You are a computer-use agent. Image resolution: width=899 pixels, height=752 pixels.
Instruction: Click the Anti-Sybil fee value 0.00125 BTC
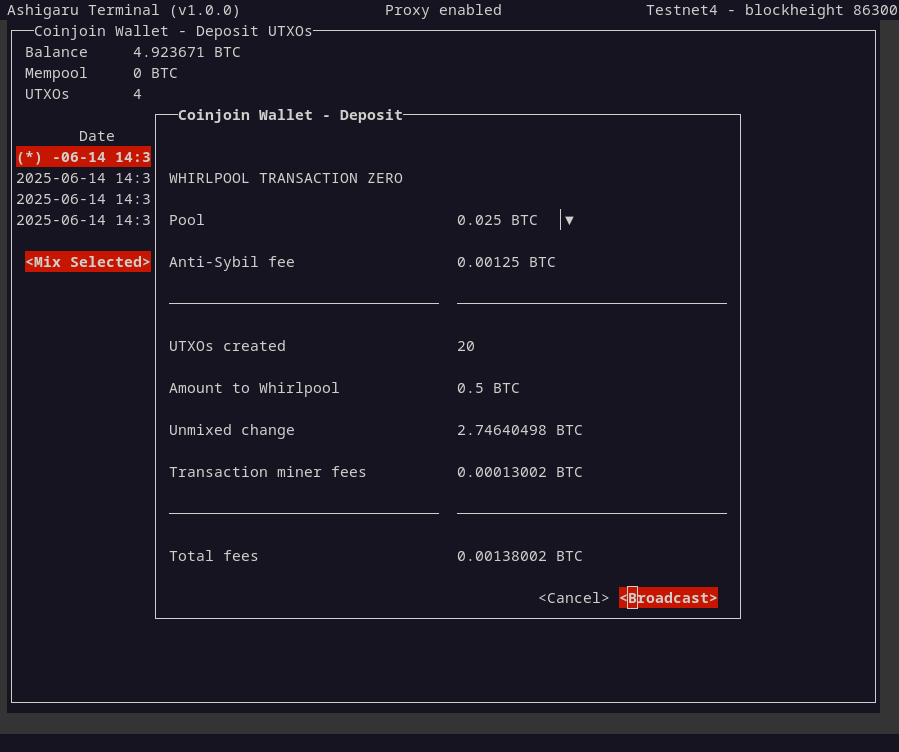506,262
